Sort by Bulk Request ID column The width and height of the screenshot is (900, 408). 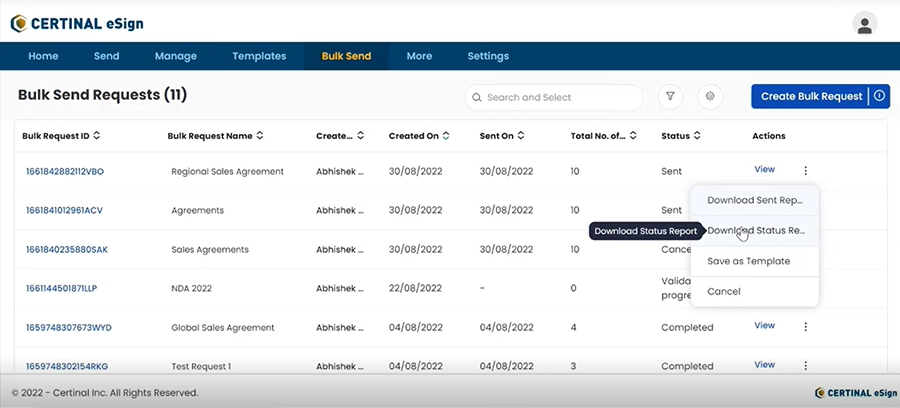click(x=96, y=136)
